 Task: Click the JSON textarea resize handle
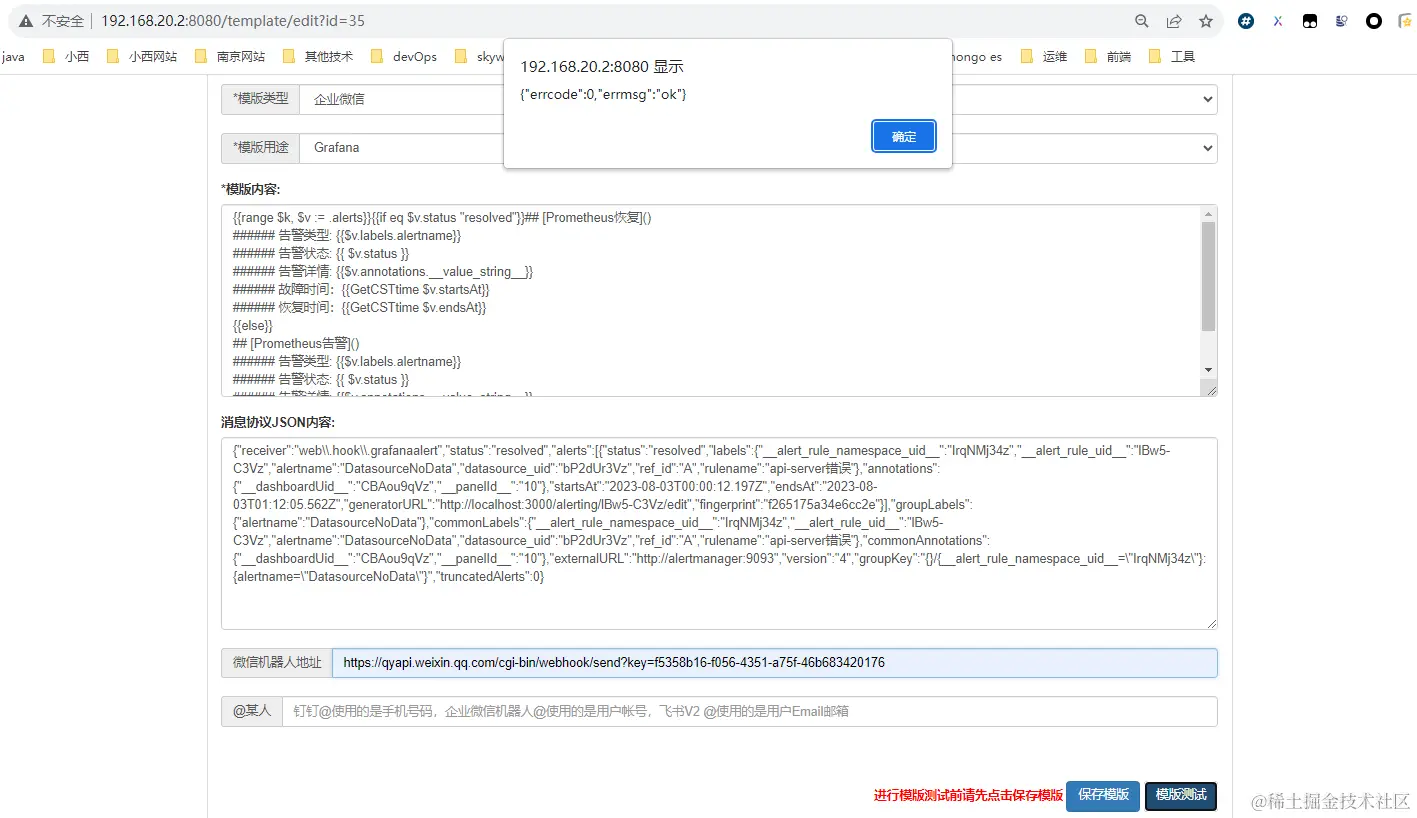1210,622
